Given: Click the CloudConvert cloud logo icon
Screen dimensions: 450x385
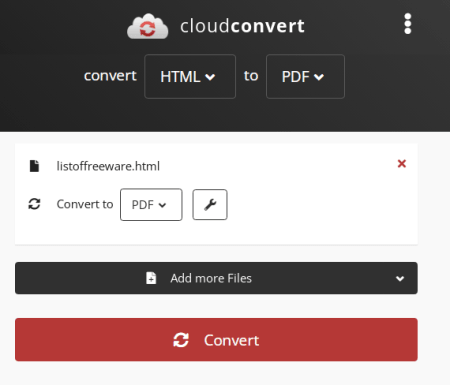Looking at the screenshot, I should tap(148, 26).
